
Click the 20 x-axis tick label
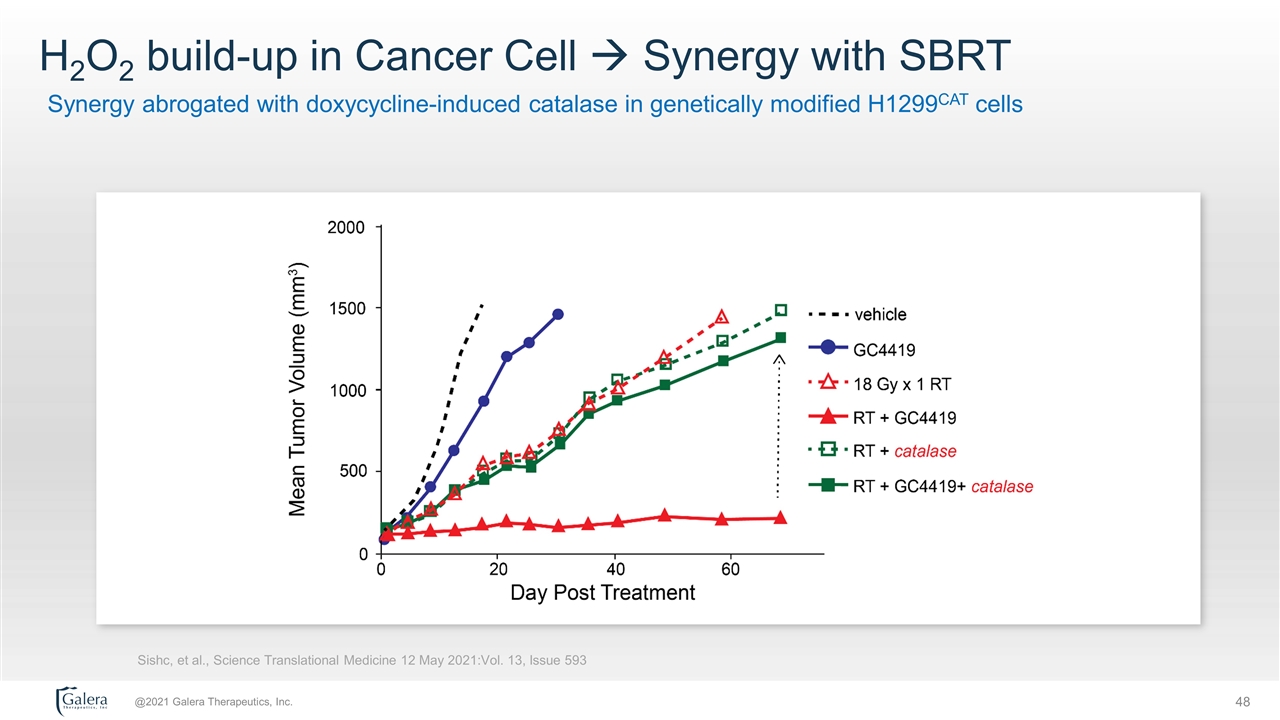(x=497, y=569)
